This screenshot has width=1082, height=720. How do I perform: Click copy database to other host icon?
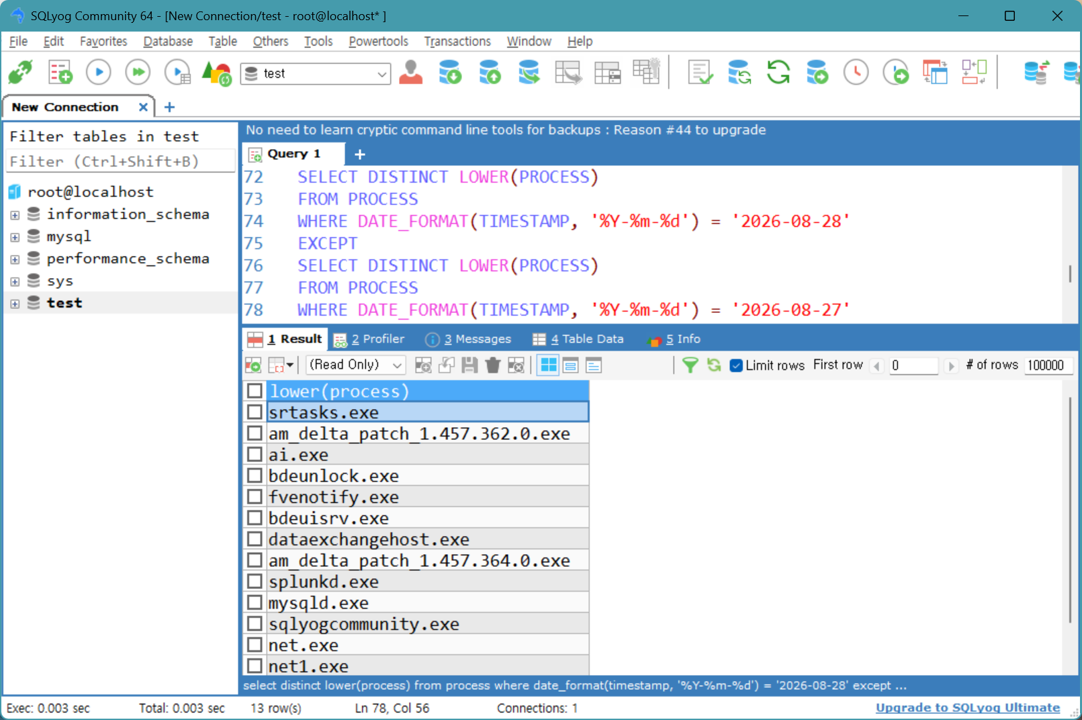tap(529, 72)
